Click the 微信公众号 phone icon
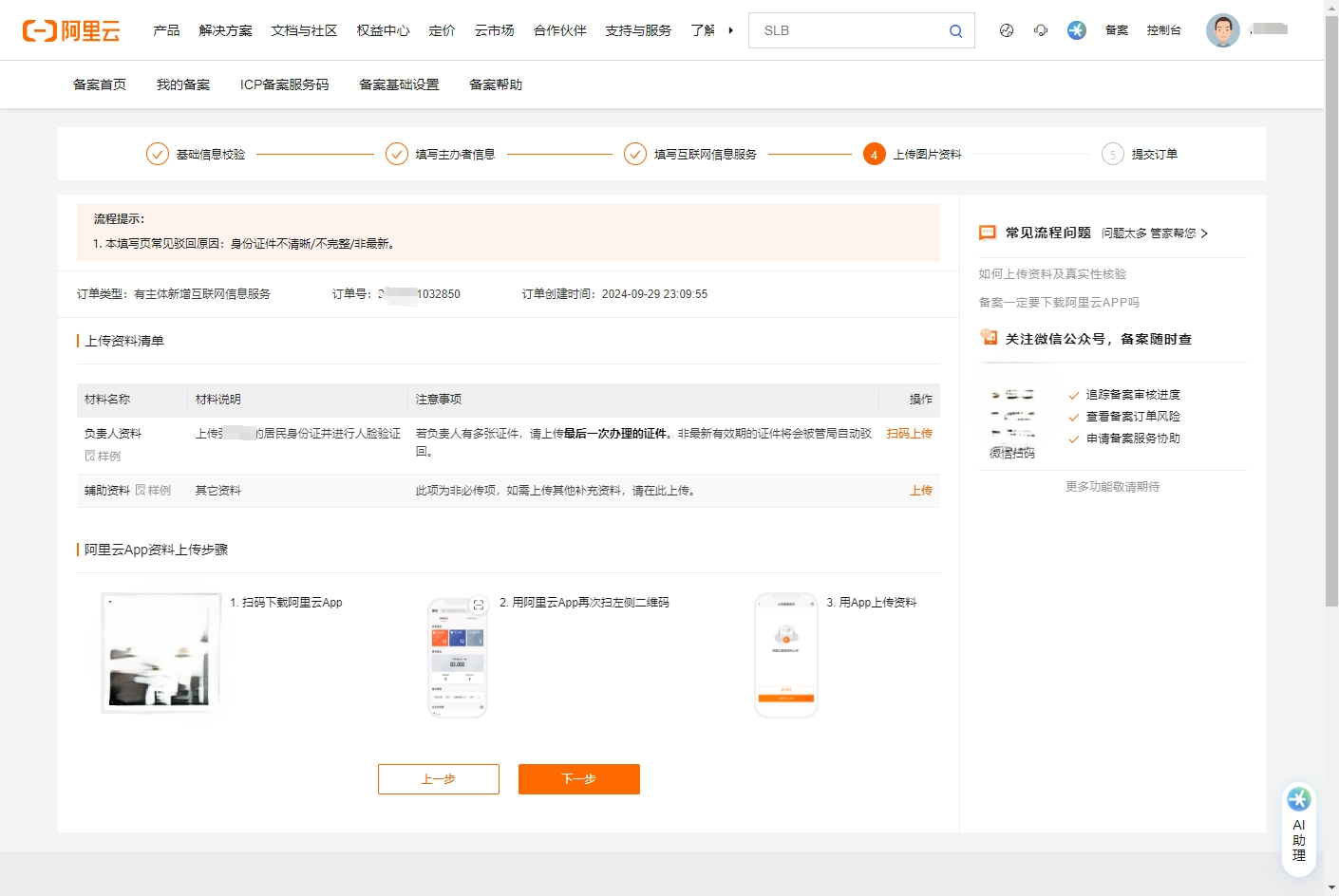 [990, 337]
